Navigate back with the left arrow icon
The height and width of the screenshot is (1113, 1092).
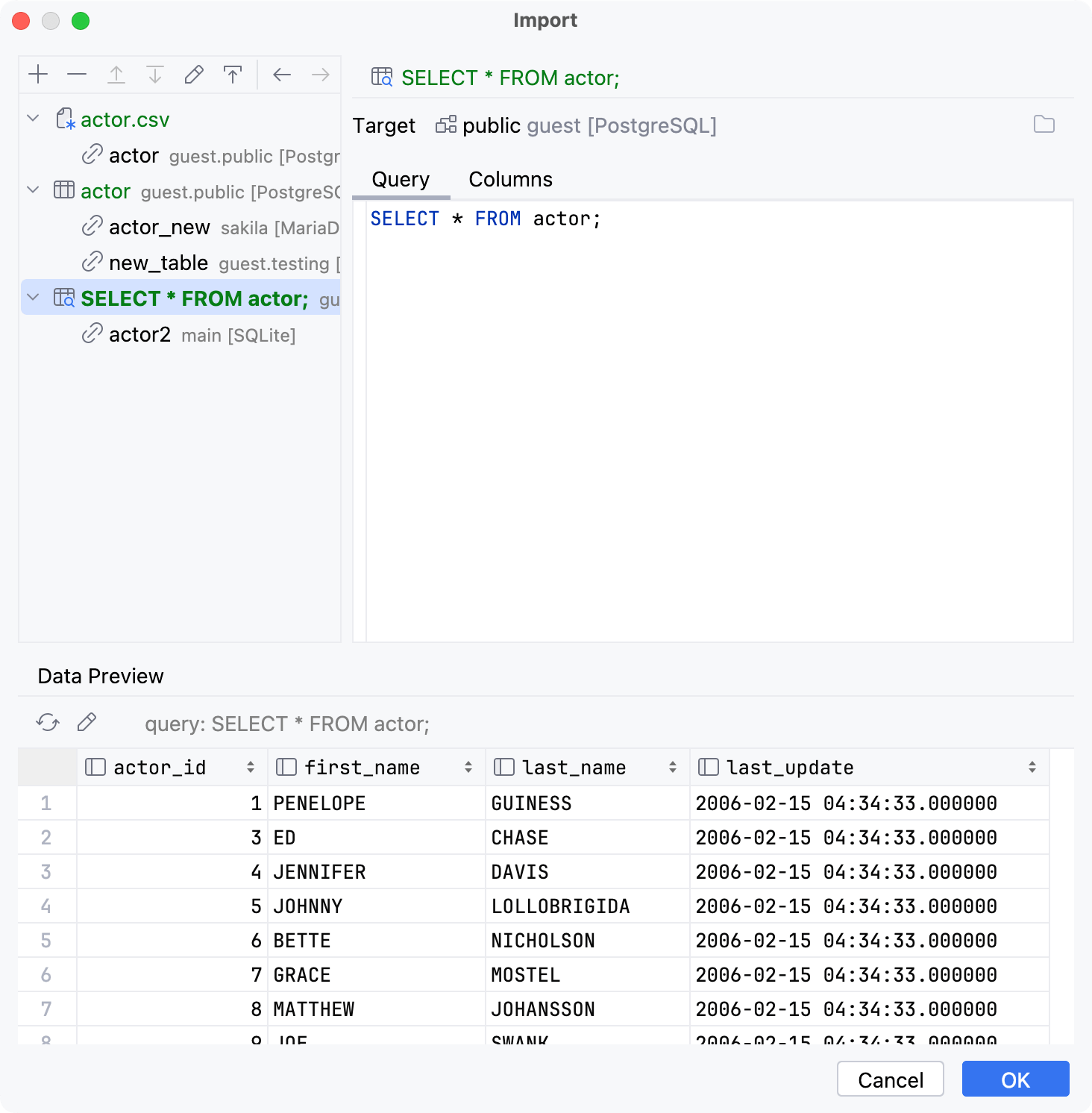pos(281,74)
